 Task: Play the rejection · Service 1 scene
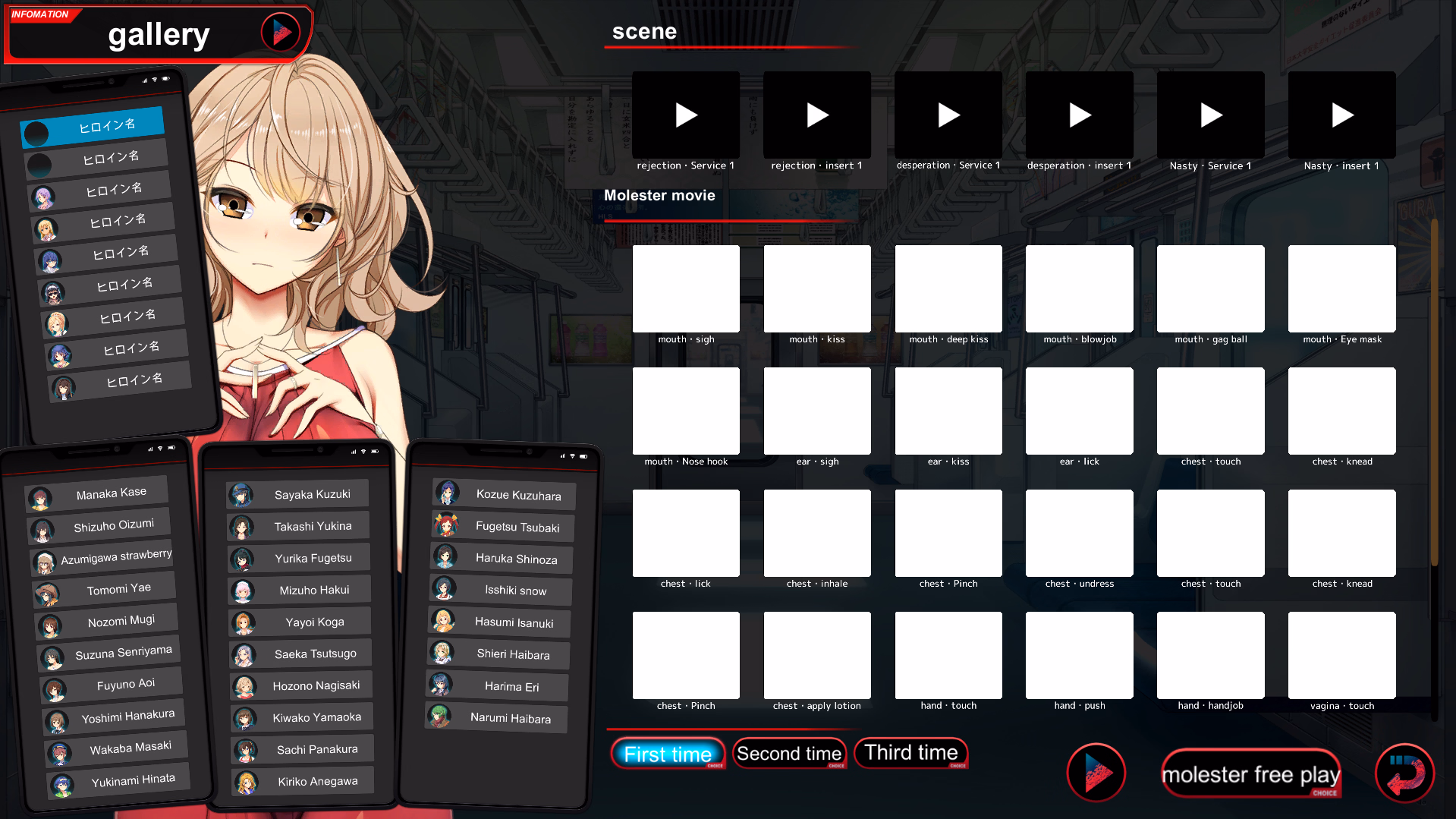point(686,115)
